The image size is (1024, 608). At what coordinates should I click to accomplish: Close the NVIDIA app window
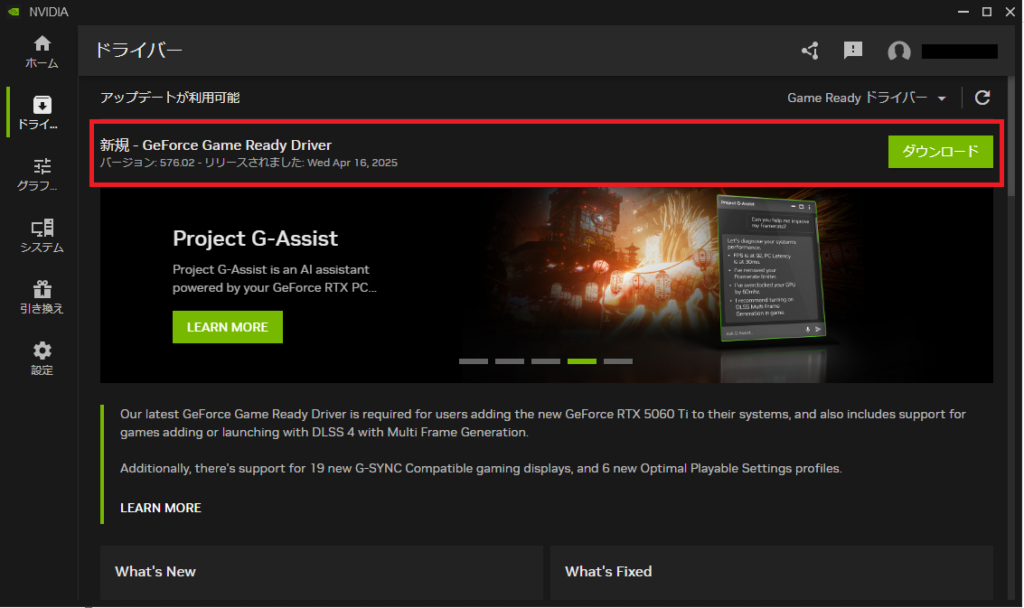point(1010,12)
